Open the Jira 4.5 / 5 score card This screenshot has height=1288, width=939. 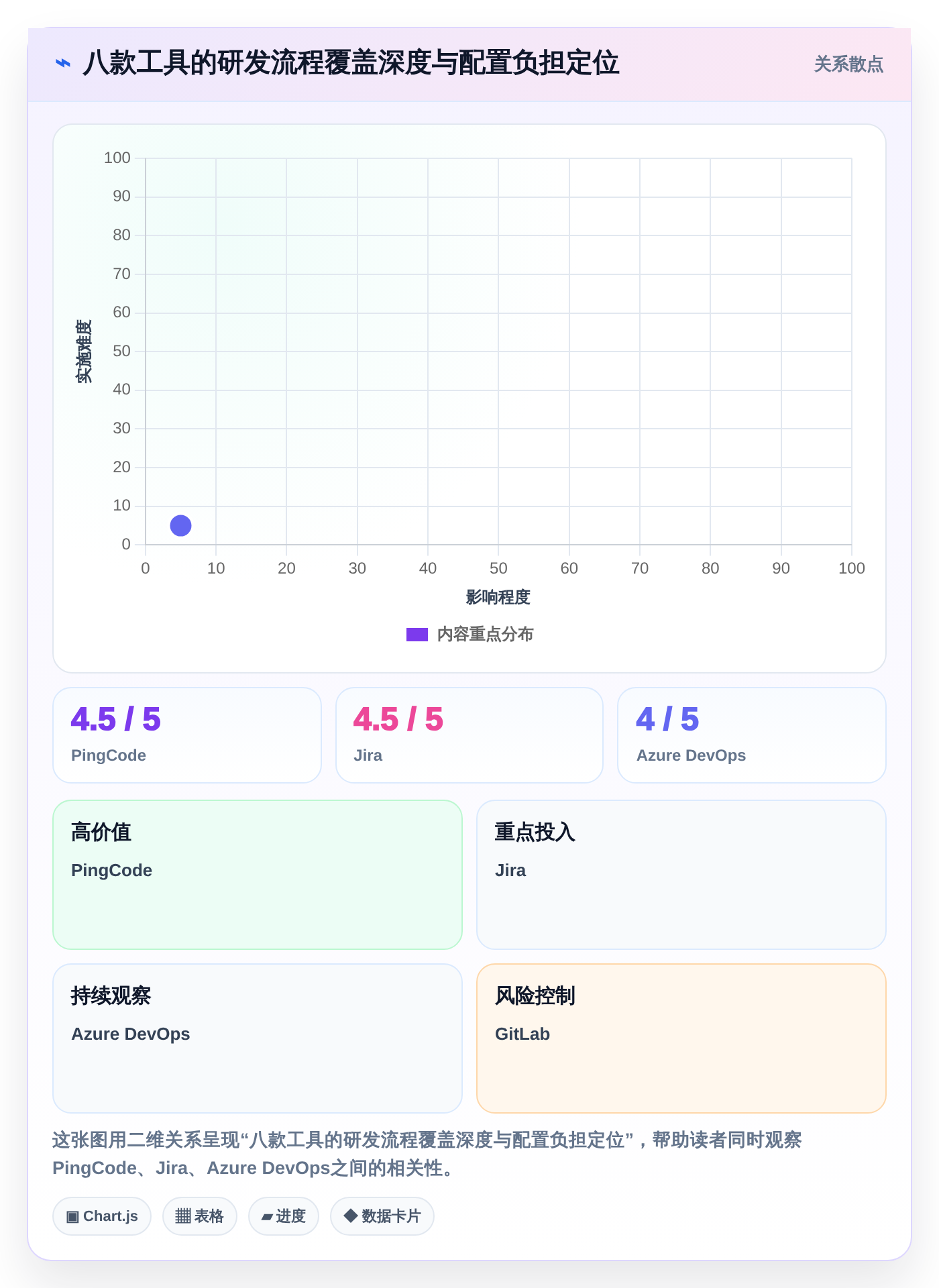click(x=469, y=735)
